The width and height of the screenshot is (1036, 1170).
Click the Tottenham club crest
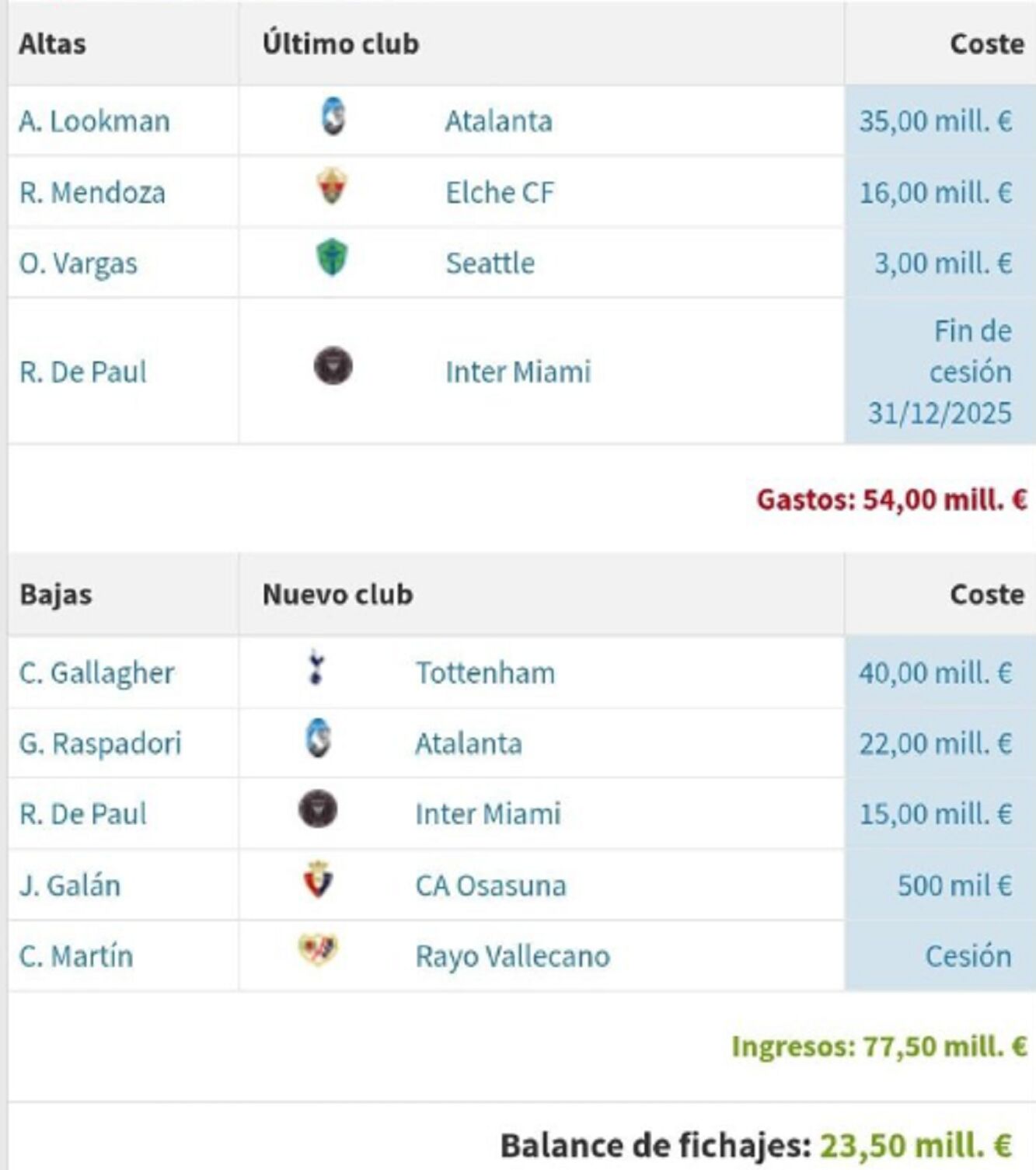point(316,669)
